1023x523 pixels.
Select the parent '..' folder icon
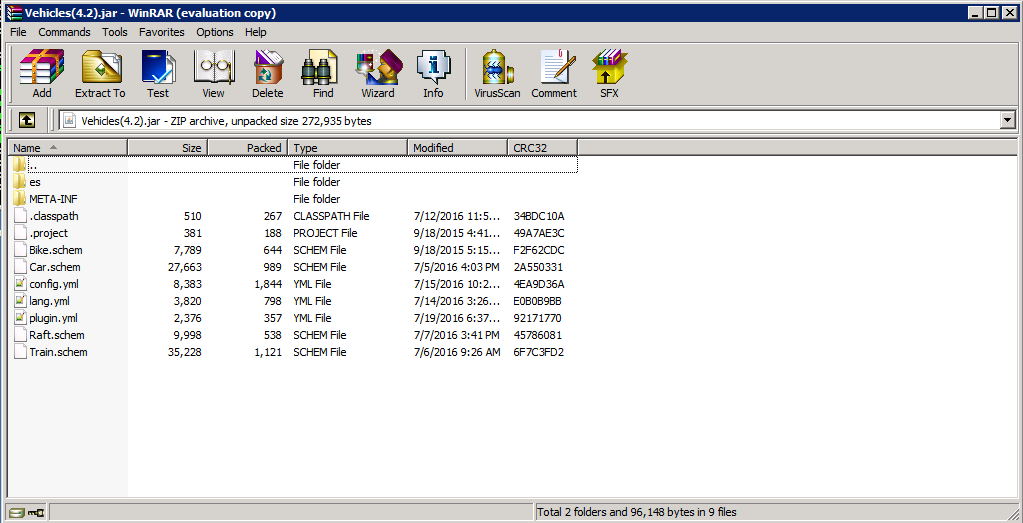pos(20,165)
